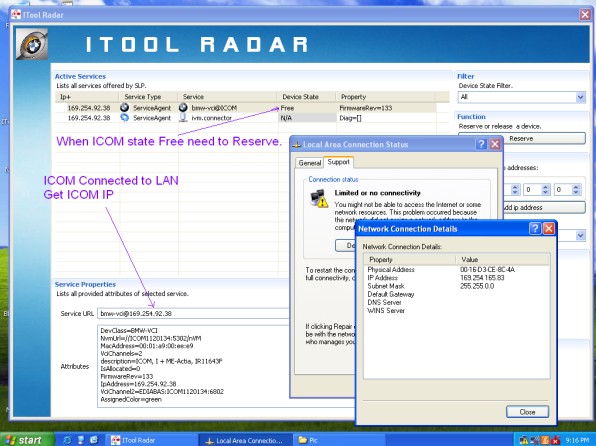Screen dimensions: 596x446
Task: Open the Pic taskbar item
Action: pyautogui.click(x=308, y=440)
